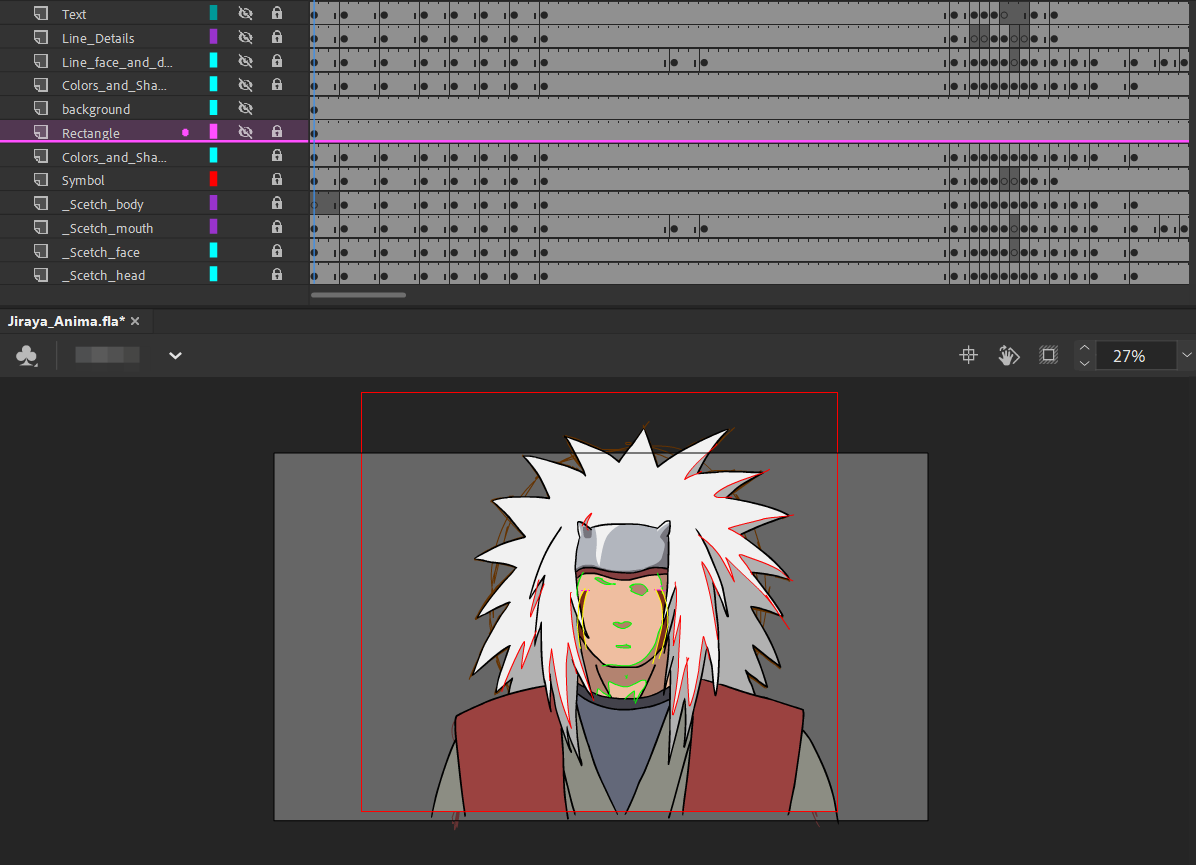Click the Rectangle layer icon

pos(41,132)
